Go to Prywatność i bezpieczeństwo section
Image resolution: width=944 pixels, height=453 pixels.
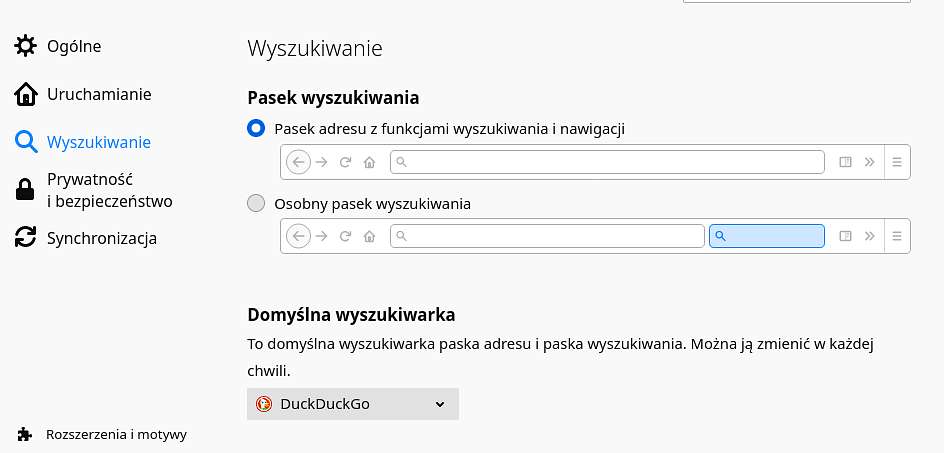click(x=110, y=190)
